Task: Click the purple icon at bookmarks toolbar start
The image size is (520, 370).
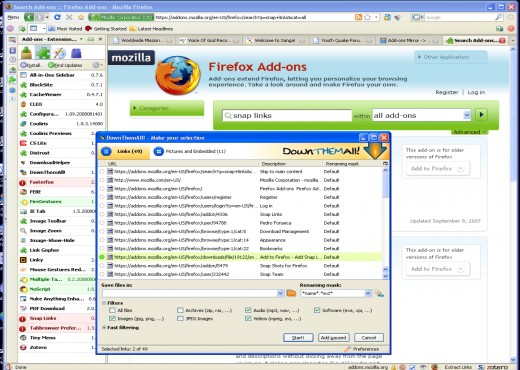Action: tap(10, 29)
